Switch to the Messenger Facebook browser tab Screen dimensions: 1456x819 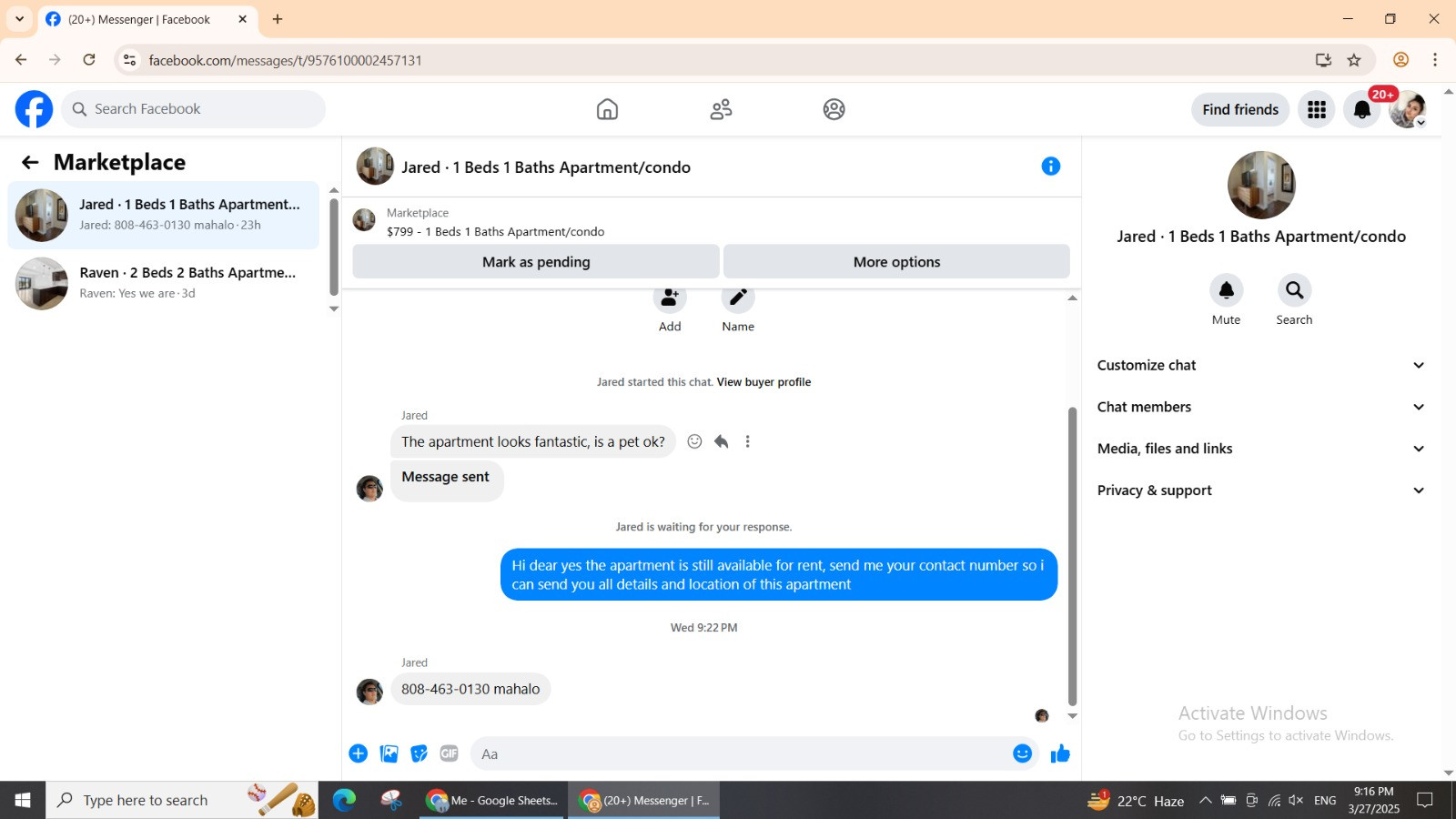click(146, 19)
